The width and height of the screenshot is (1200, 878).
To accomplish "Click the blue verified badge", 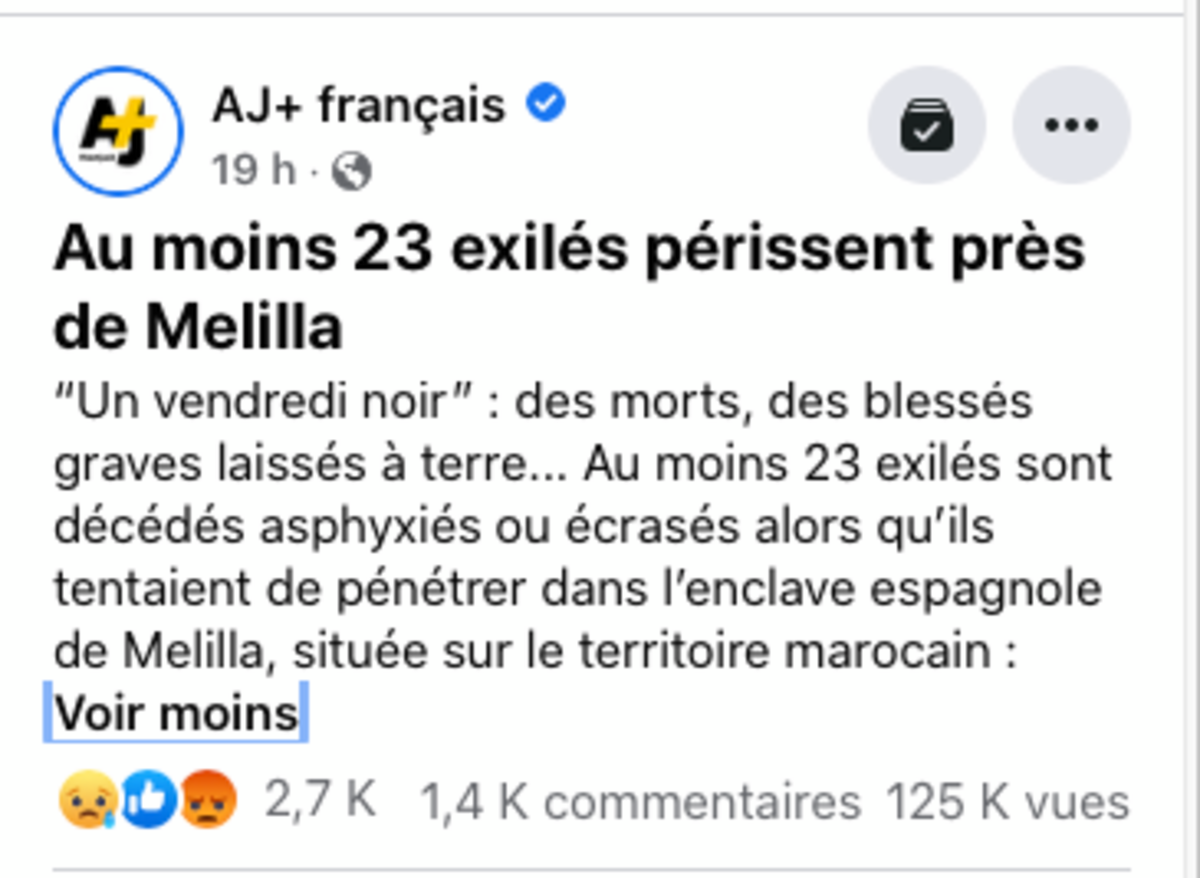I will tap(546, 103).
